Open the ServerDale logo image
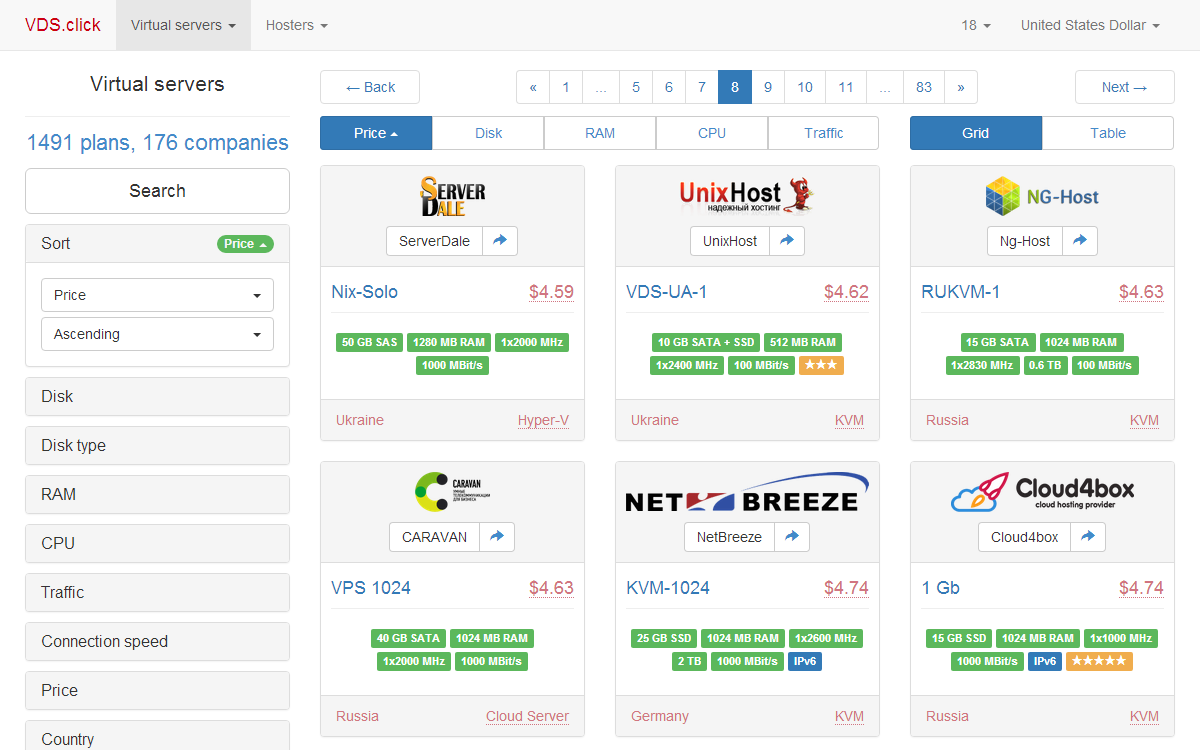The image size is (1200, 750). 452,196
